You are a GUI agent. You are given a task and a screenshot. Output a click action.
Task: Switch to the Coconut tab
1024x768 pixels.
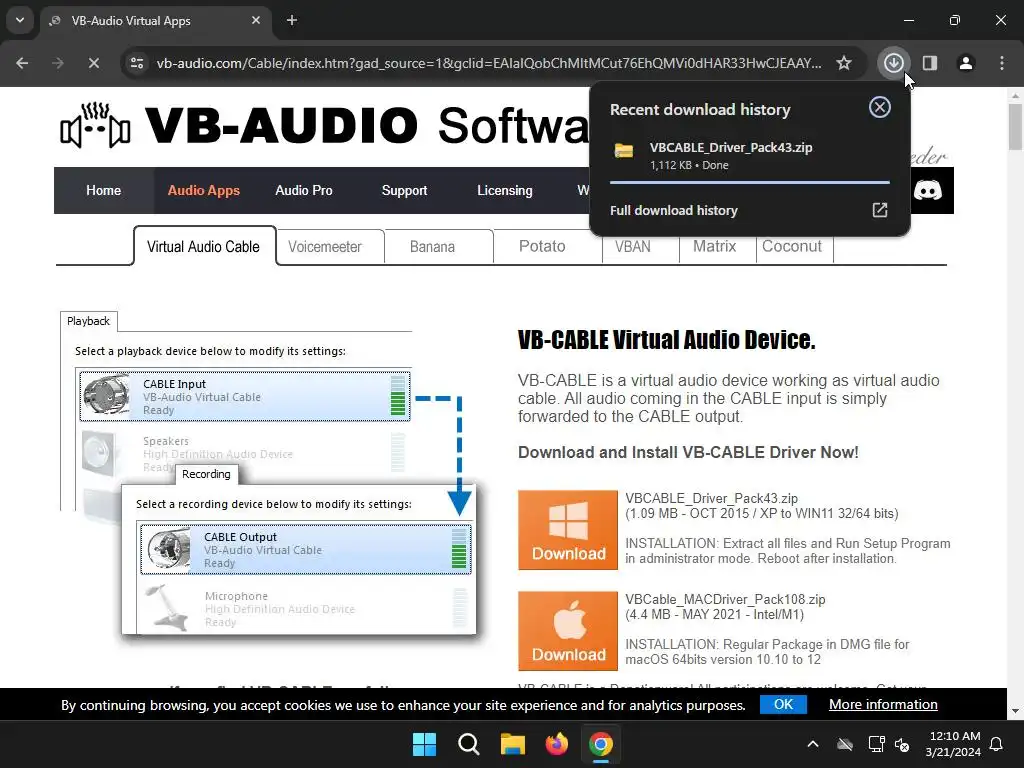pyautogui.click(x=792, y=246)
